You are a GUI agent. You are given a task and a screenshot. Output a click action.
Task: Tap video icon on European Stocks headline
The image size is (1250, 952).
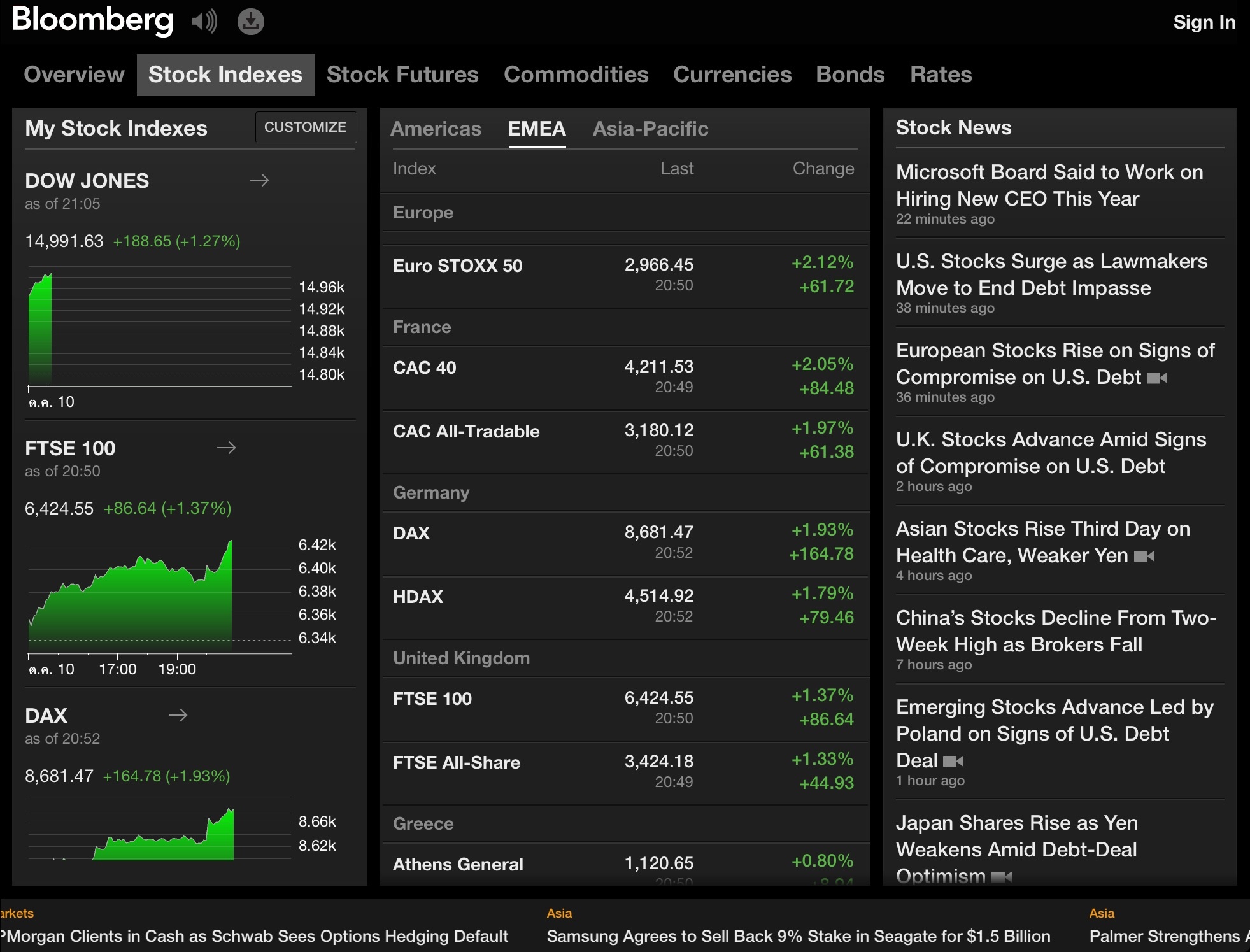1157,378
